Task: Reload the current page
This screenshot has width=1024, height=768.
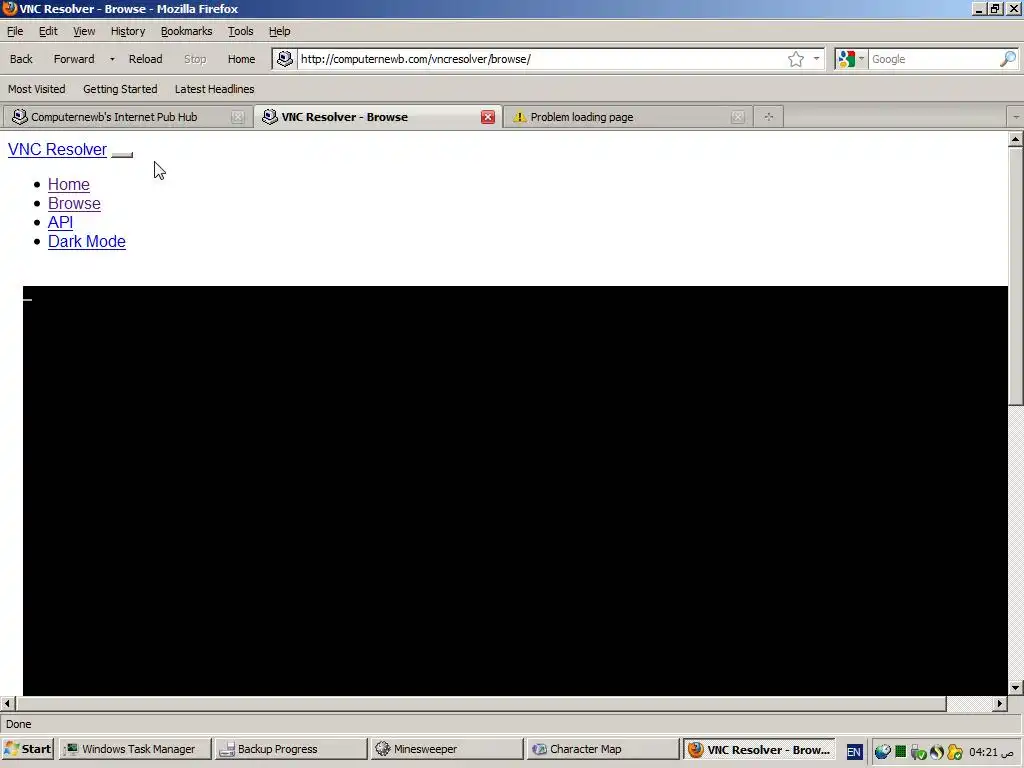Action: pos(145,59)
